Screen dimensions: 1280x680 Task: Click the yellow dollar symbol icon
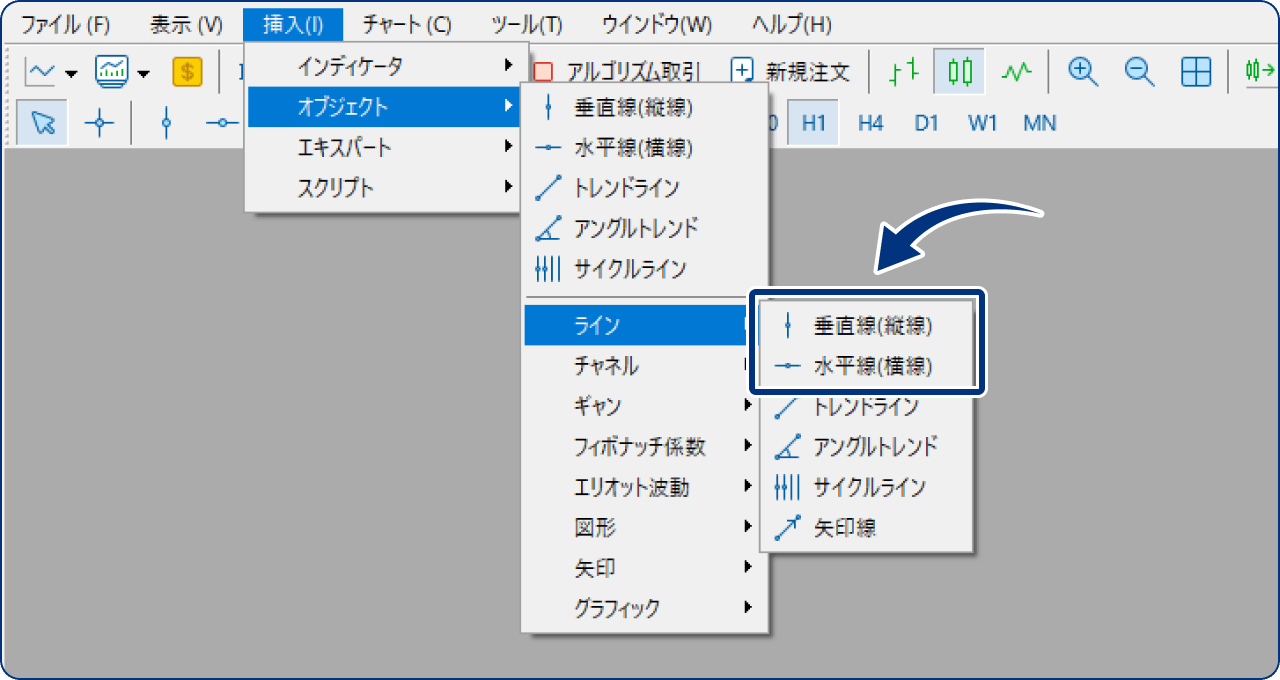pos(187,71)
